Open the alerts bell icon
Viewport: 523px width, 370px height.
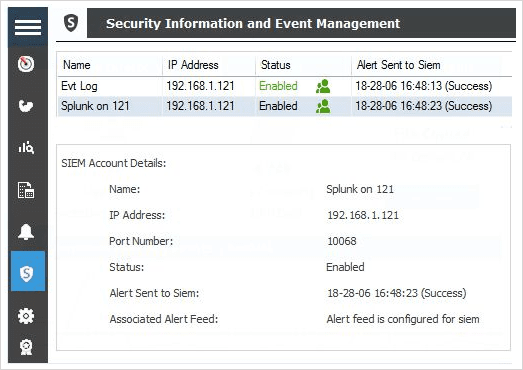click(26, 232)
